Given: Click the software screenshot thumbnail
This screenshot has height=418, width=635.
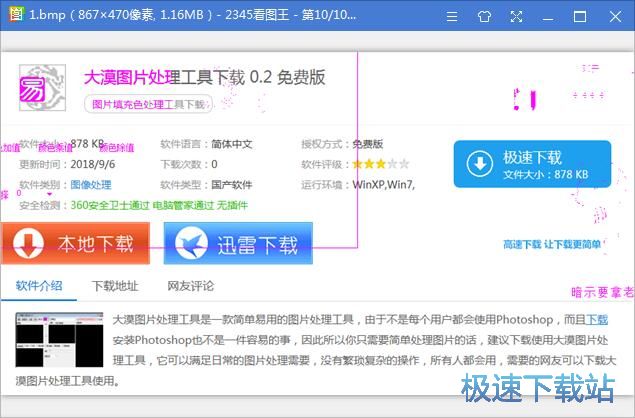Looking at the screenshot, I should 59,340.
